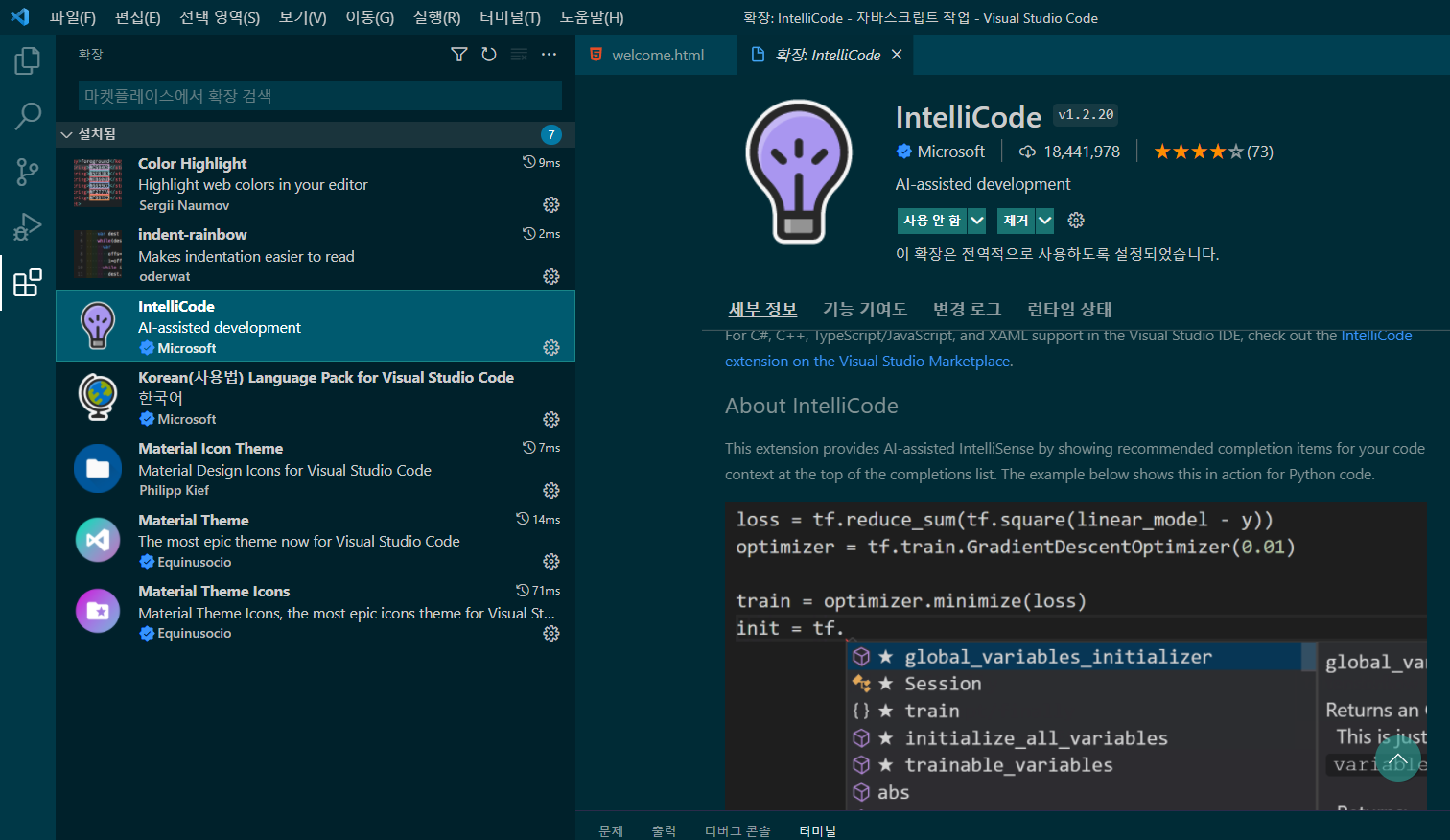Click the marketplace extension search field
Viewport: 1450px width, 840px height.
coord(320,96)
